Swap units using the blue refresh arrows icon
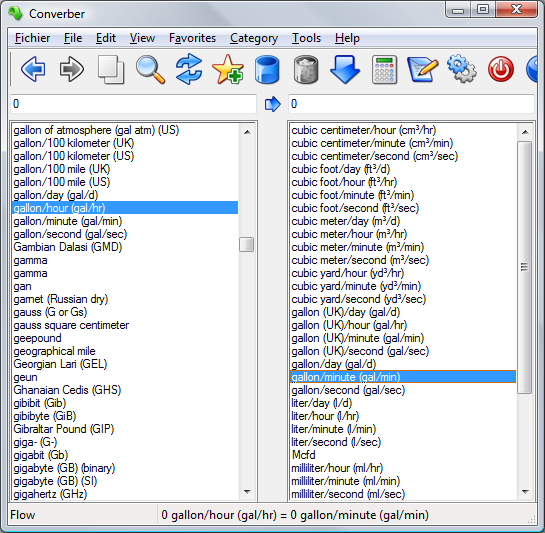Screen dimensions: 545x533 [x=189, y=69]
